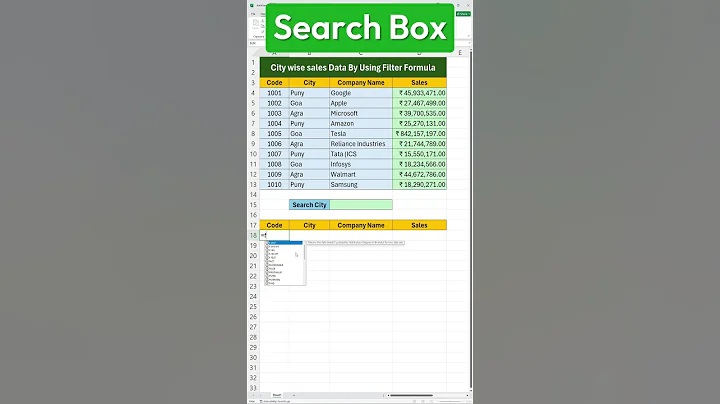
Task: Select 'Puny' city cell in row 4
Action: click(x=309, y=93)
